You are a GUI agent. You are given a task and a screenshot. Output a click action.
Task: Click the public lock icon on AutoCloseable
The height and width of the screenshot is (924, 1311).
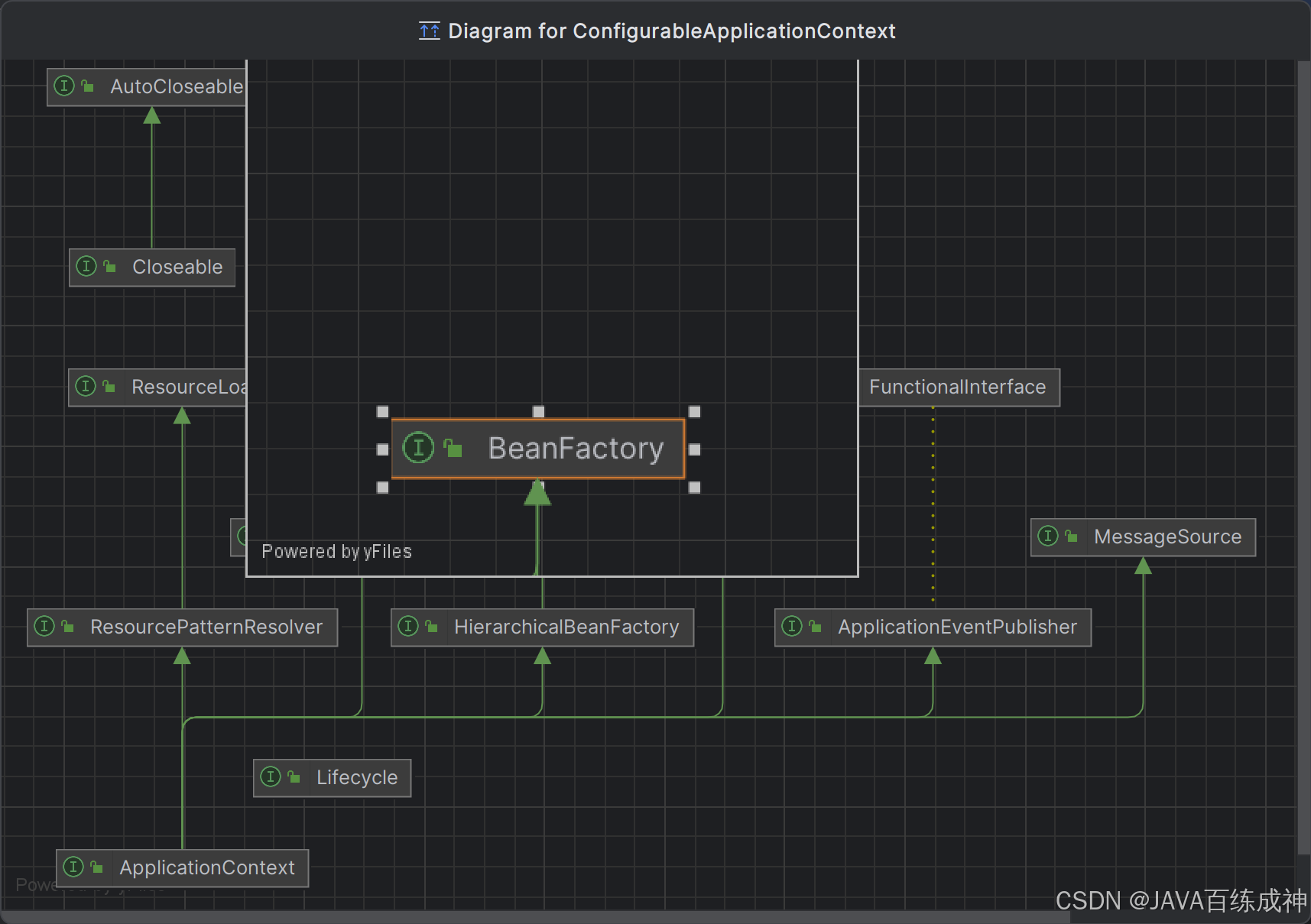(88, 86)
